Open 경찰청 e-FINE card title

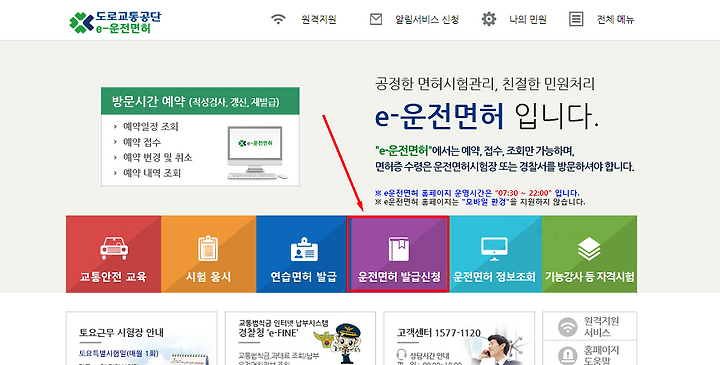coord(268,332)
